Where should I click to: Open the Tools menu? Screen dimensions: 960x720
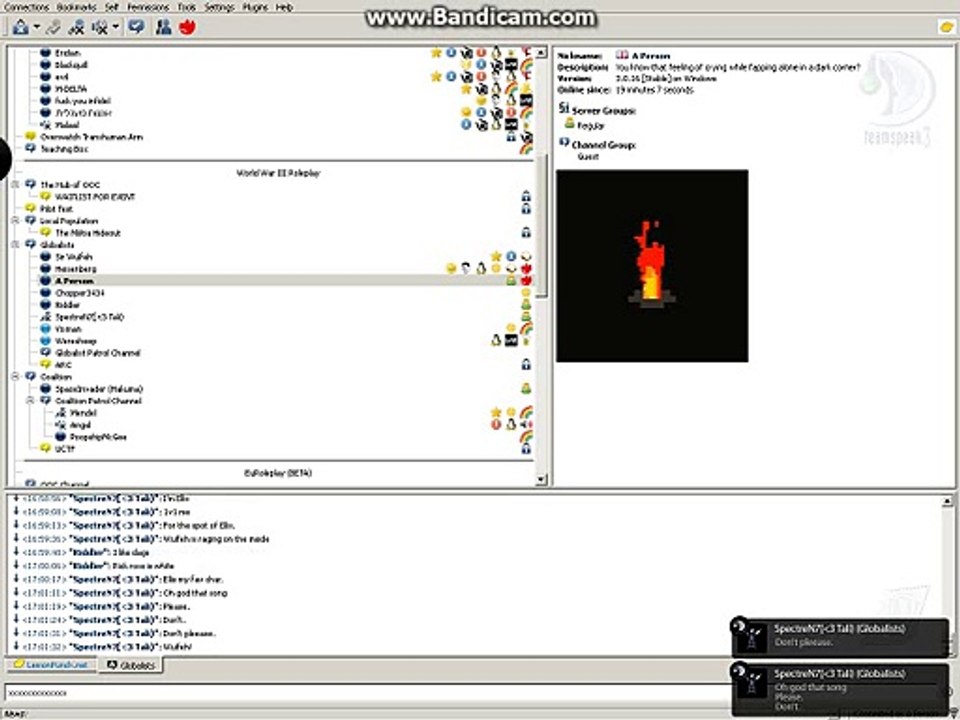187,7
